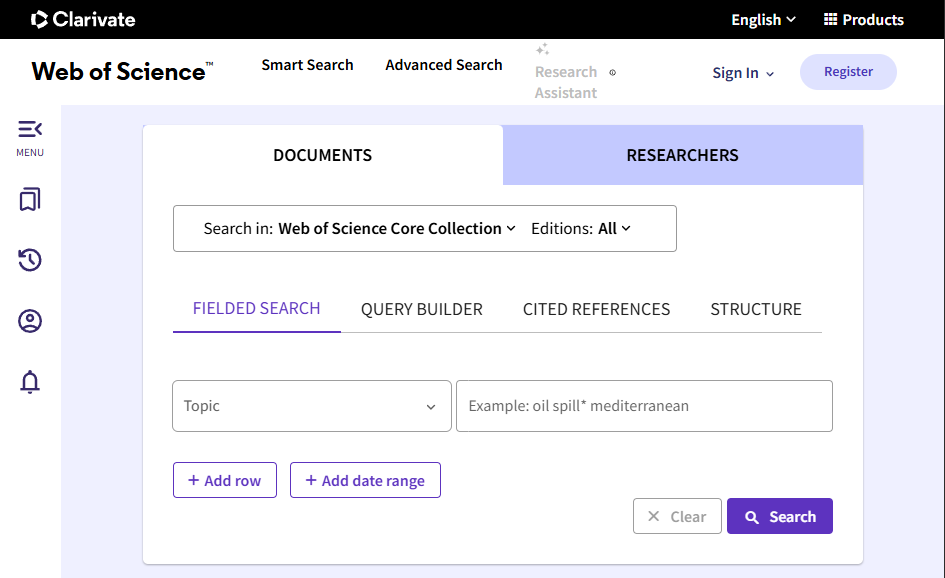The height and width of the screenshot is (578, 945).
Task: Expand the Editions All dropdown
Action: [x=614, y=228]
